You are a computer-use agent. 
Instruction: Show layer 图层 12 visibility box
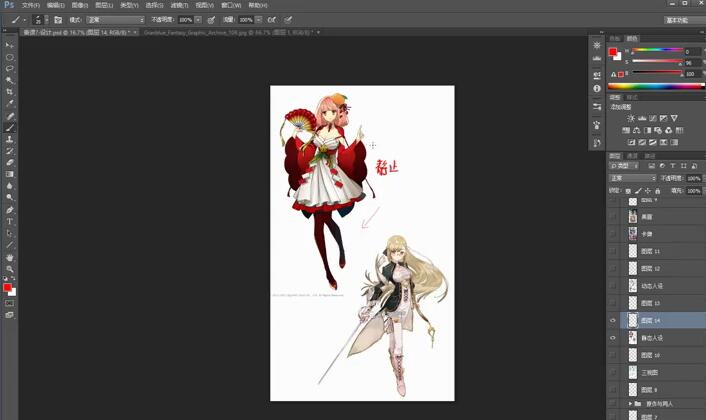612,268
